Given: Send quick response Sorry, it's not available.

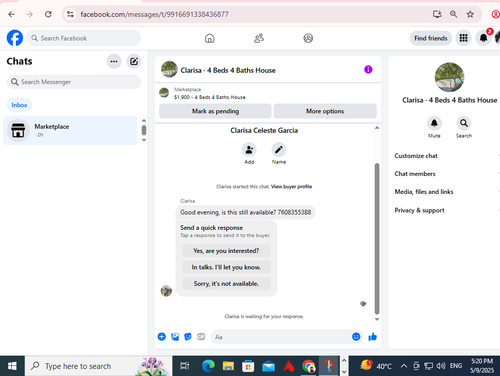Looking at the screenshot, I should point(226,283).
